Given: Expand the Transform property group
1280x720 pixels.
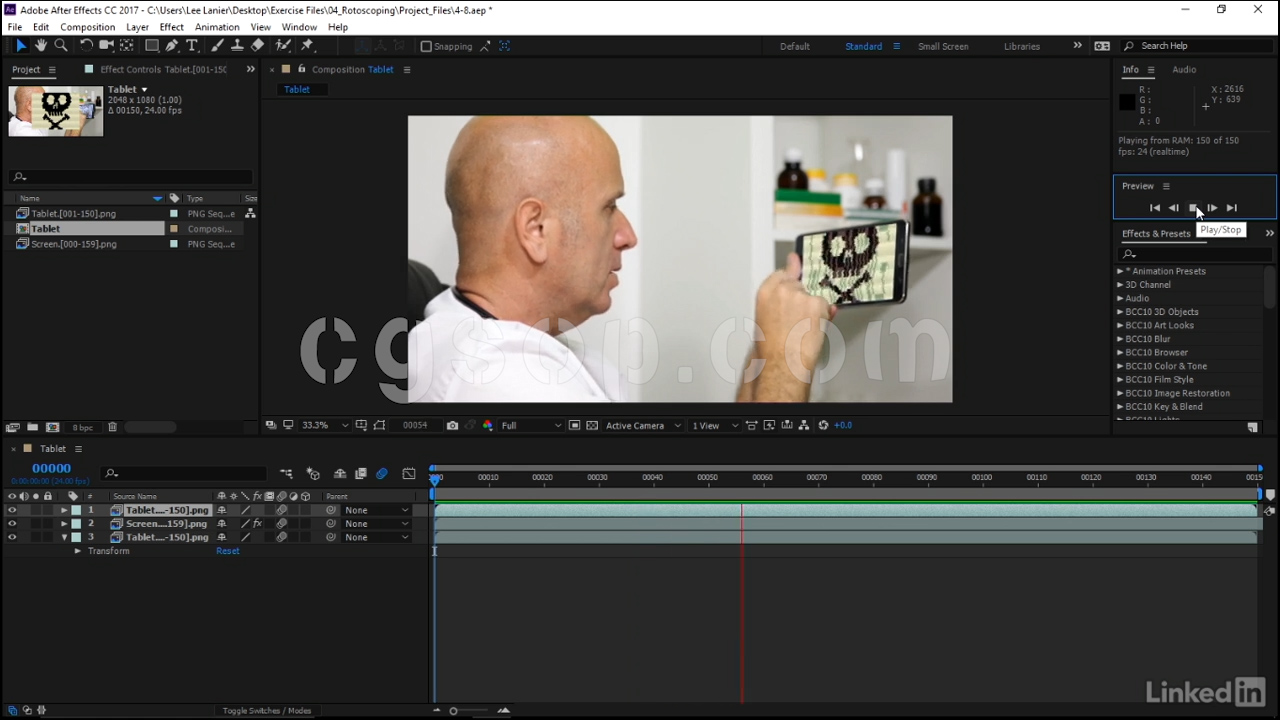Looking at the screenshot, I should [x=78, y=551].
